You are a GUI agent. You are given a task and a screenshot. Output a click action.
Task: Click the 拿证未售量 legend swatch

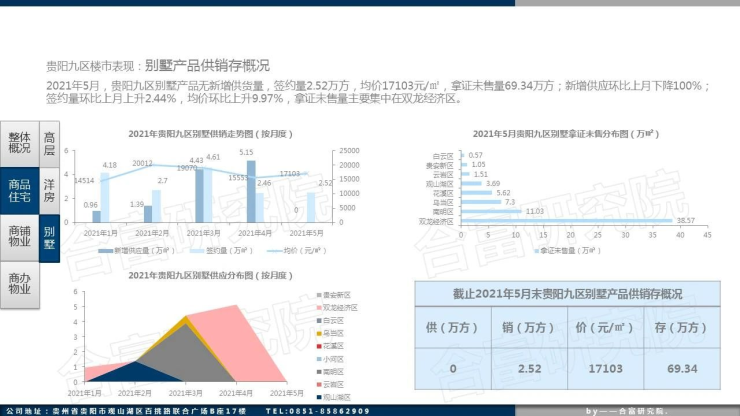536,251
